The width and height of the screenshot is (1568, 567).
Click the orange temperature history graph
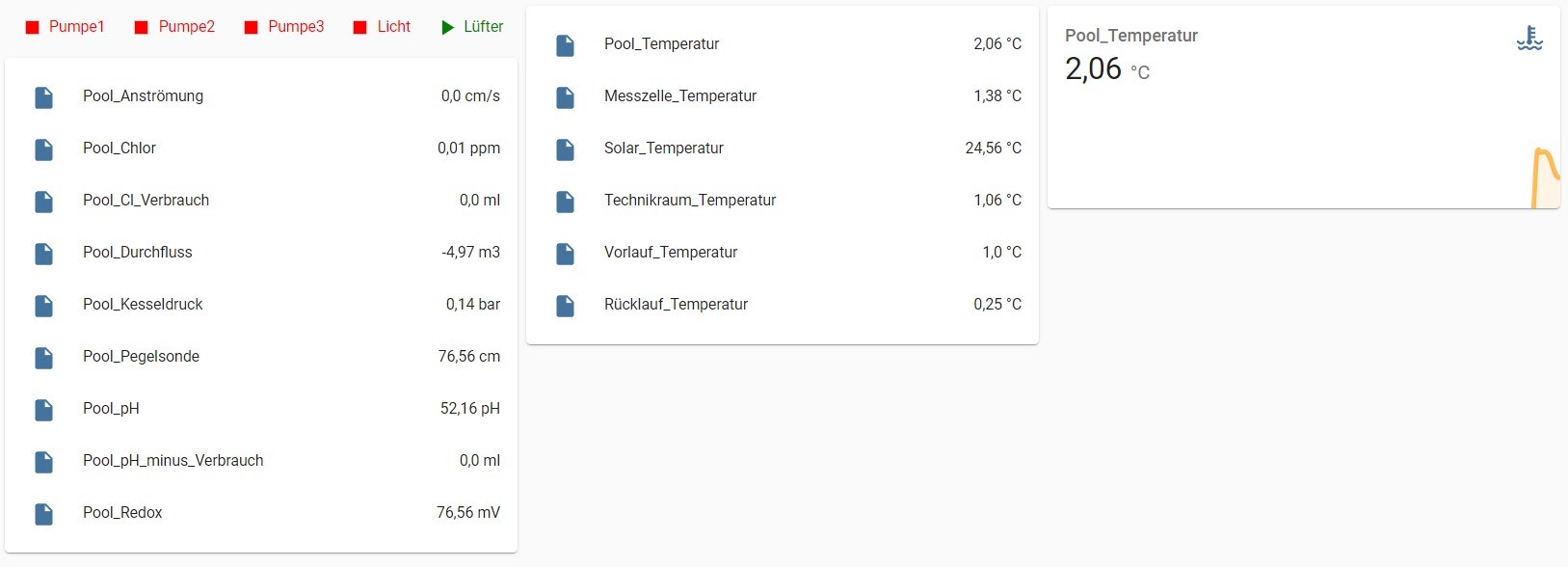pyautogui.click(x=1545, y=178)
